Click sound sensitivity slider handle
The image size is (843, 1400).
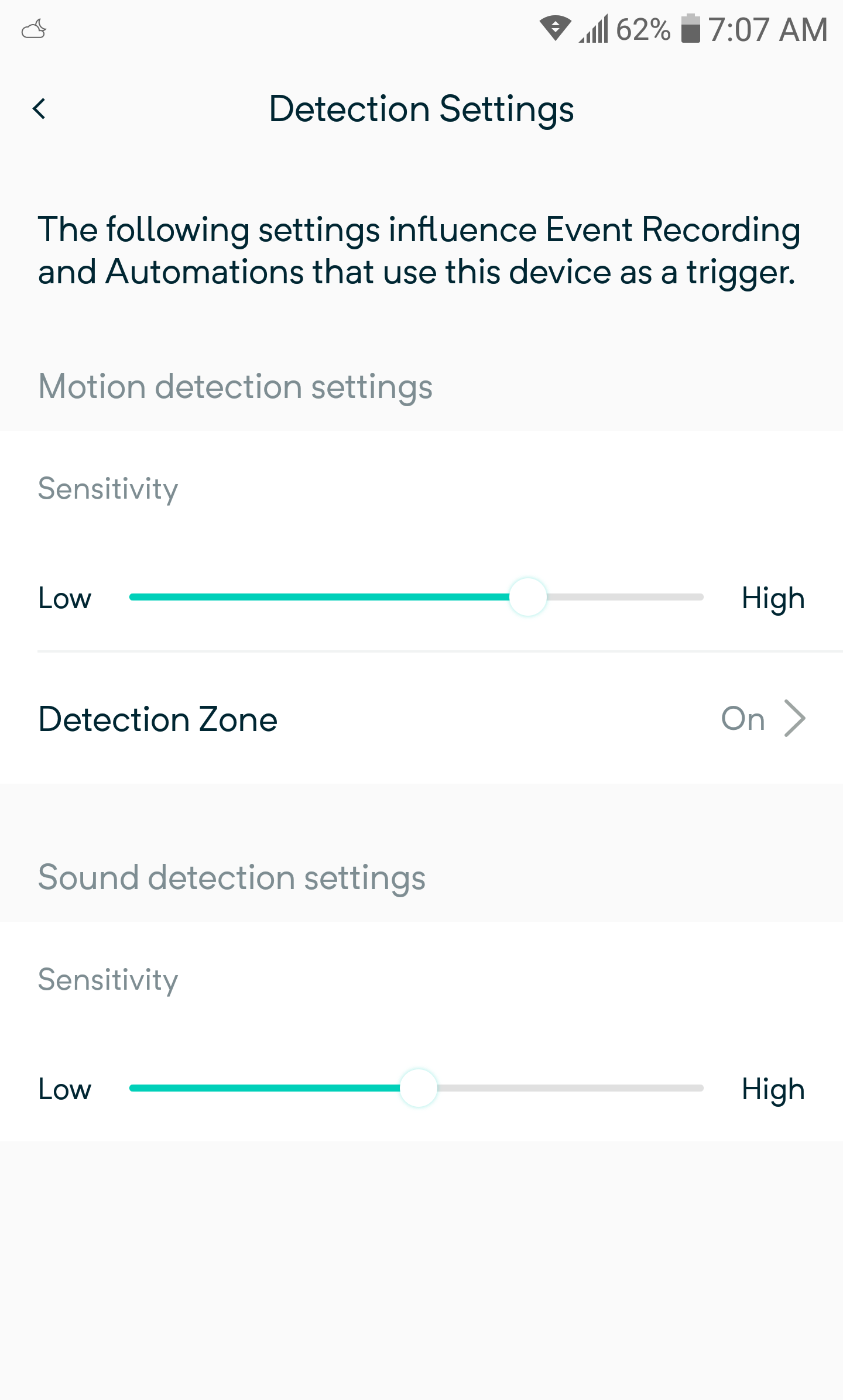[418, 1088]
